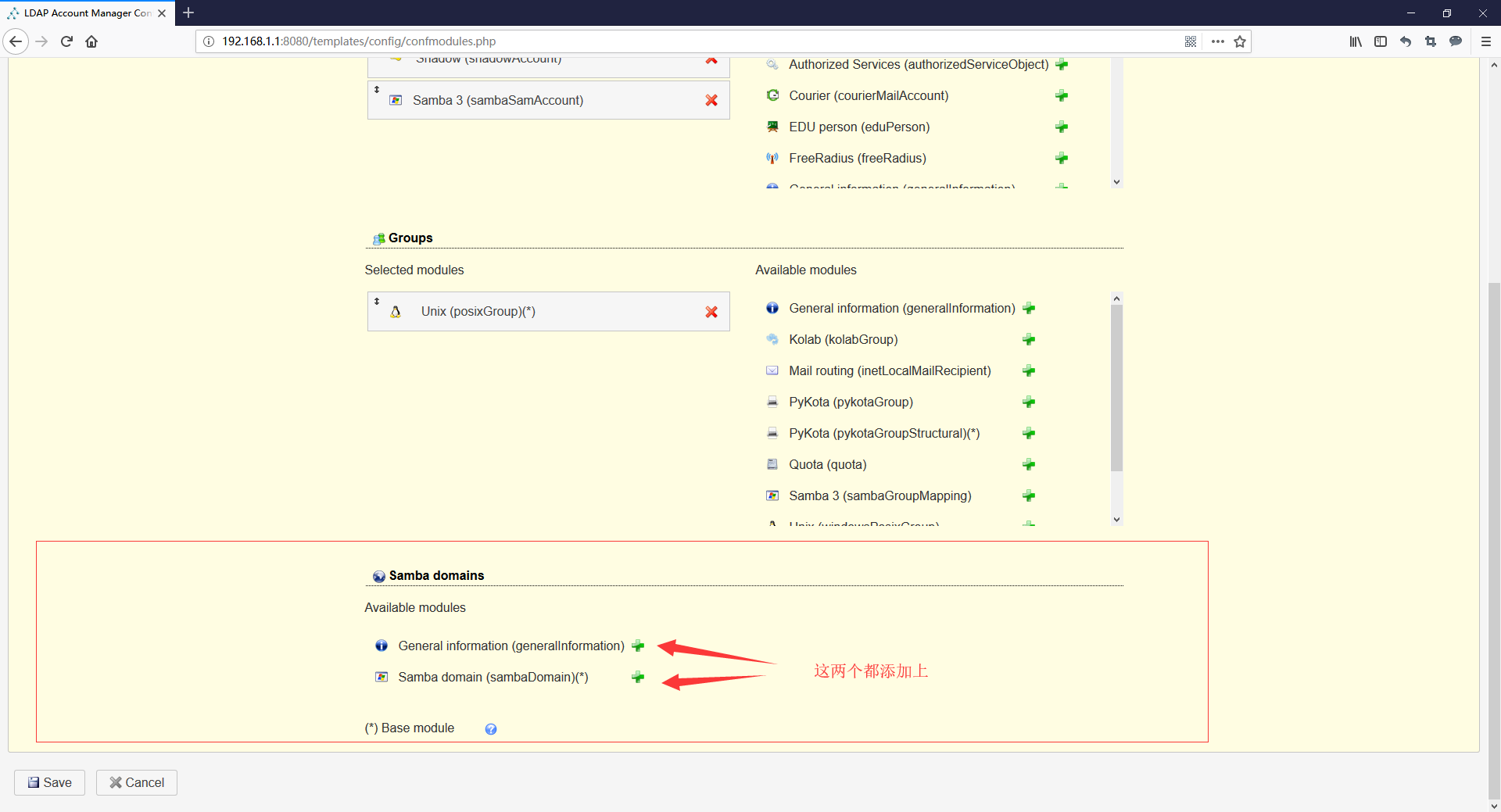Image resolution: width=1501 pixels, height=812 pixels.
Task: Open the hamburger application menu
Action: point(1486,41)
